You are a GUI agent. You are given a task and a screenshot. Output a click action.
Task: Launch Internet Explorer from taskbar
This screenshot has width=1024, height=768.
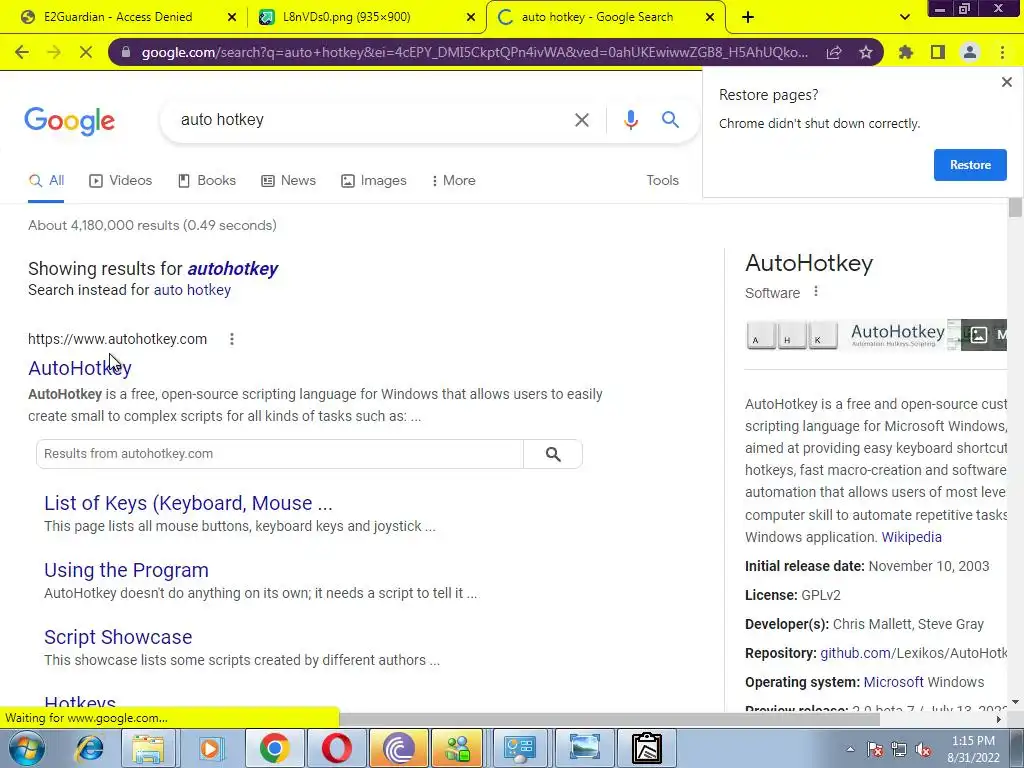coord(89,748)
